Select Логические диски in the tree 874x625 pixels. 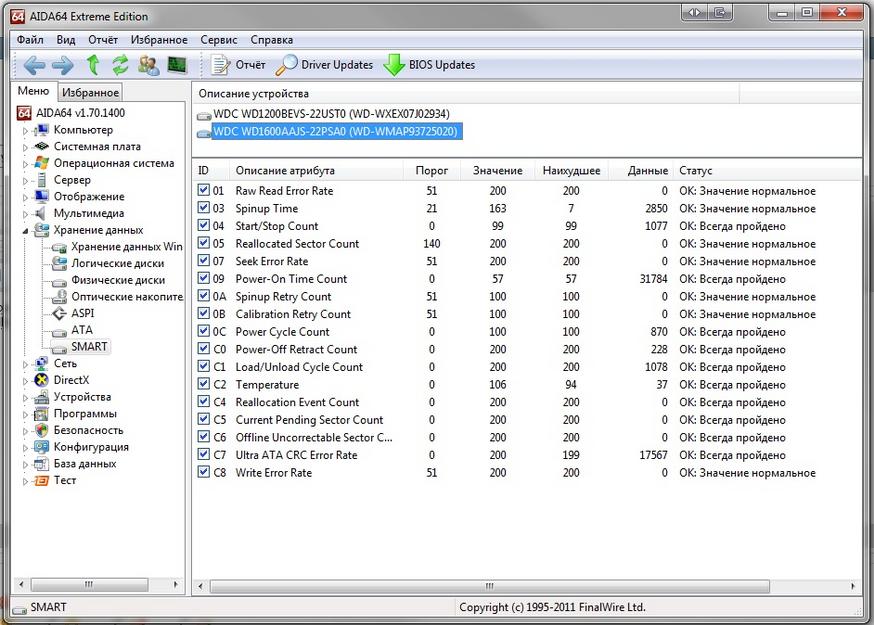(x=118, y=263)
